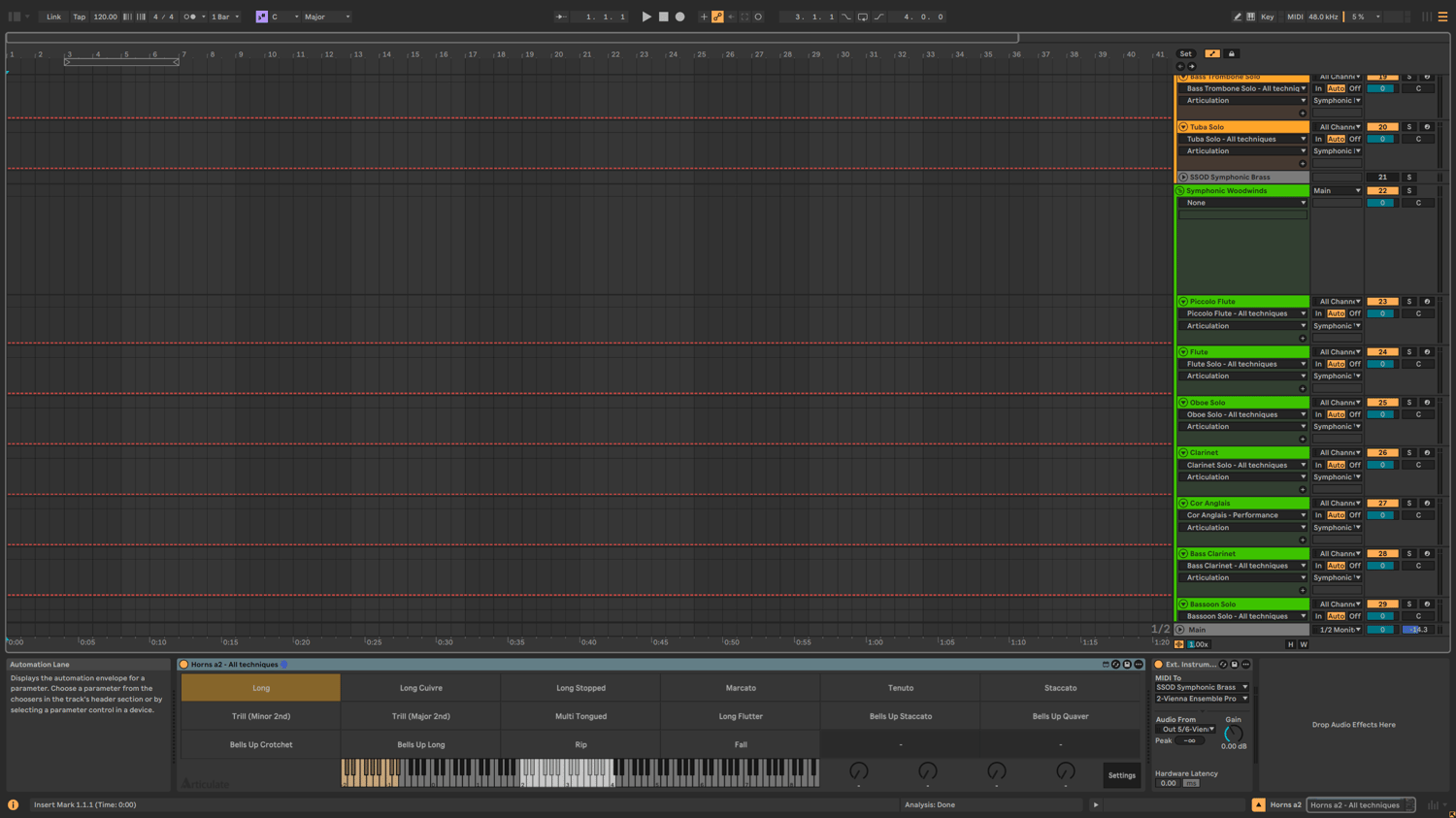Hot-swap the Ext. Instrument device preset
Image resolution: width=1456 pixels, height=818 pixels.
tap(1223, 665)
